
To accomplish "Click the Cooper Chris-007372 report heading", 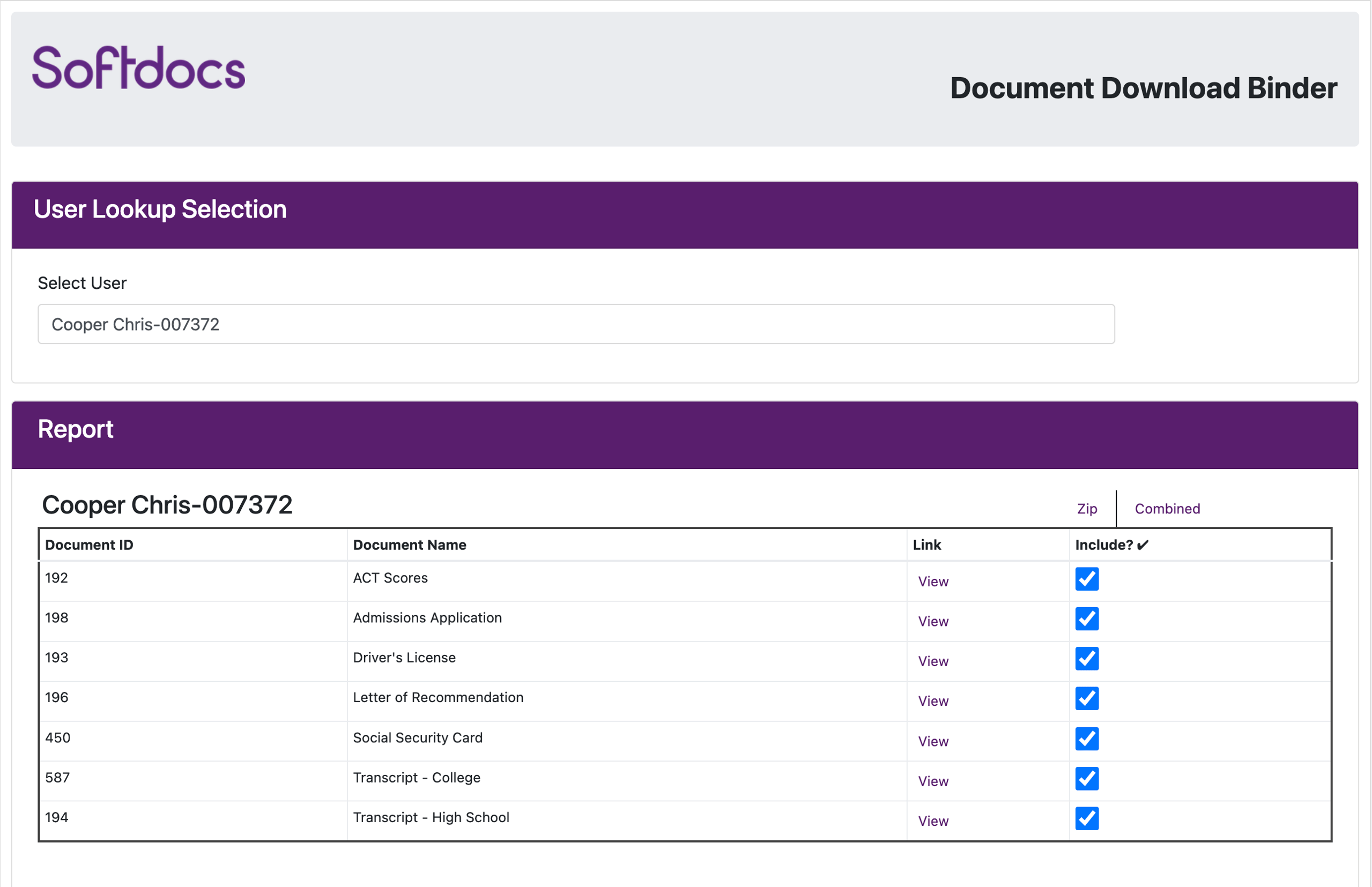I will pyautogui.click(x=167, y=505).
